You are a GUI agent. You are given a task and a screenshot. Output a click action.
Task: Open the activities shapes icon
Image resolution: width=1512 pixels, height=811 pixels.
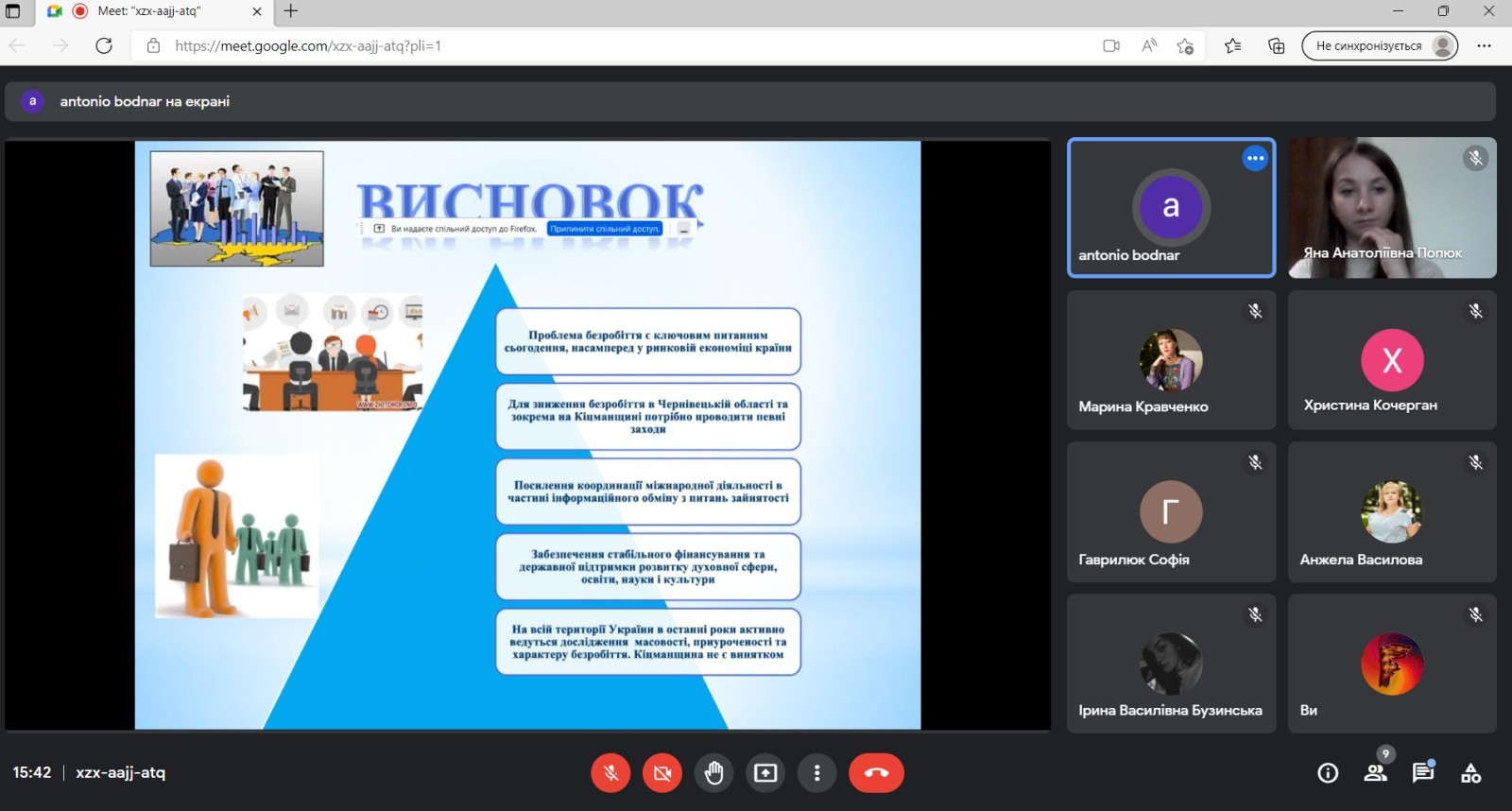[x=1470, y=773]
